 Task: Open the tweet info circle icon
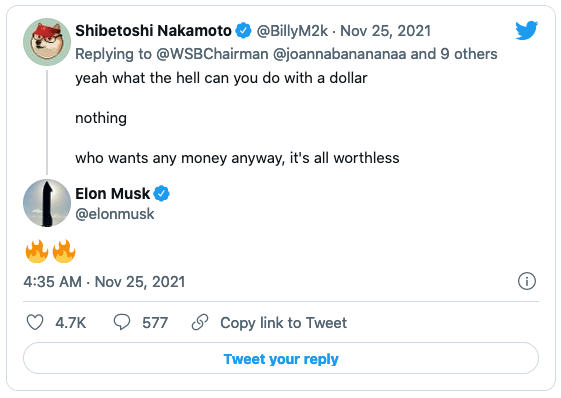point(527,281)
